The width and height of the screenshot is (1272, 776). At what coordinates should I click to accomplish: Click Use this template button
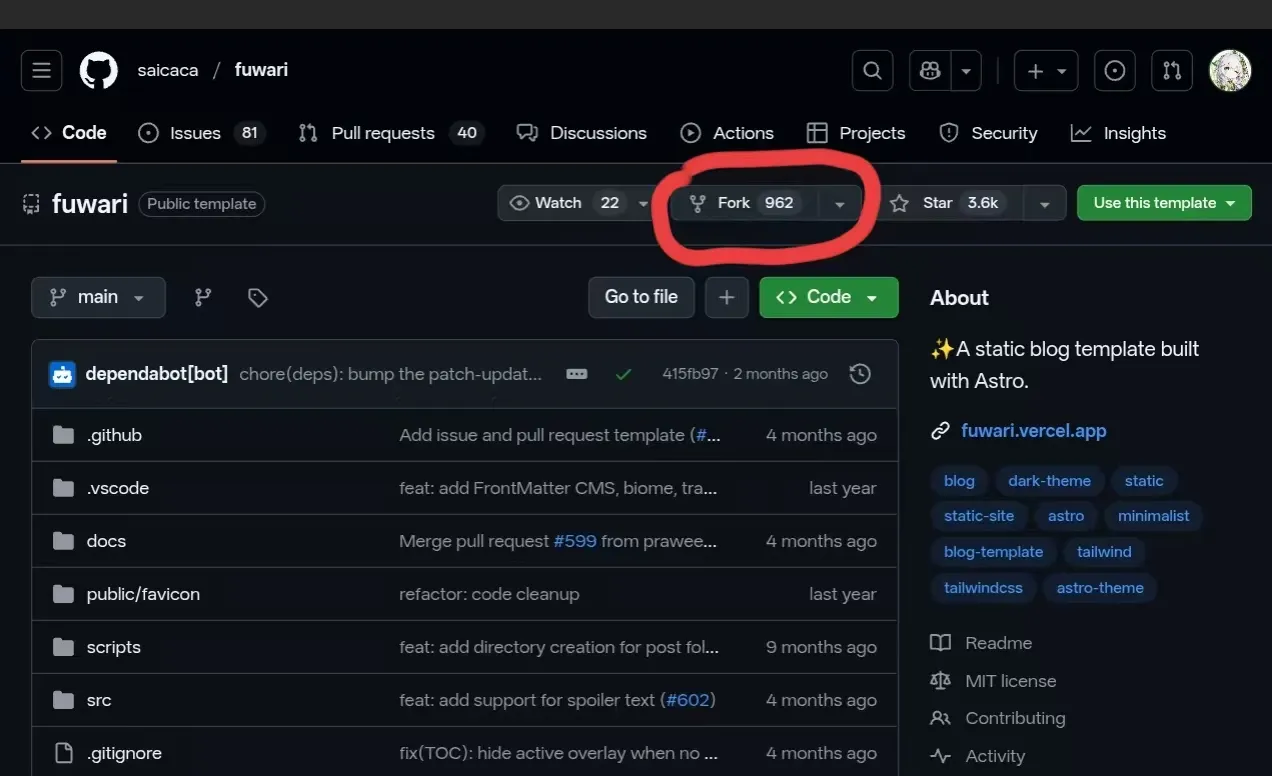[x=1164, y=203]
